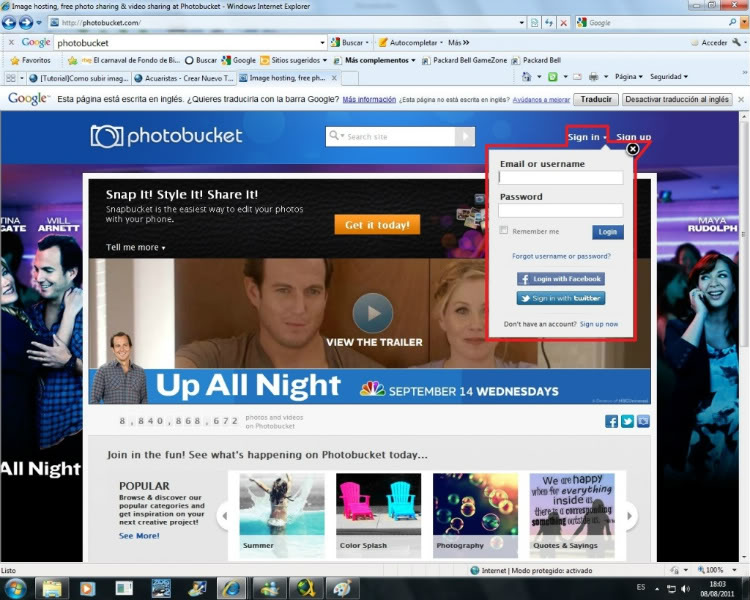Viewport: 750px width, 600px height.
Task: Close the Google translate bar
Action: [741, 100]
